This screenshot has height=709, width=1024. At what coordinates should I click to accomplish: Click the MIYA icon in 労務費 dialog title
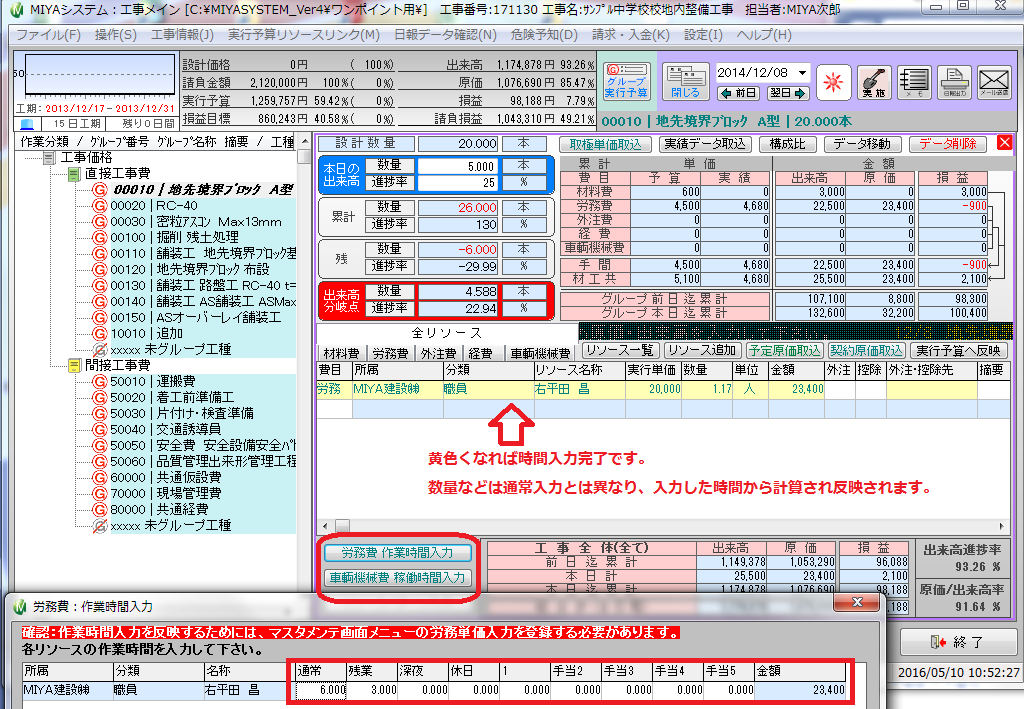tap(20, 607)
